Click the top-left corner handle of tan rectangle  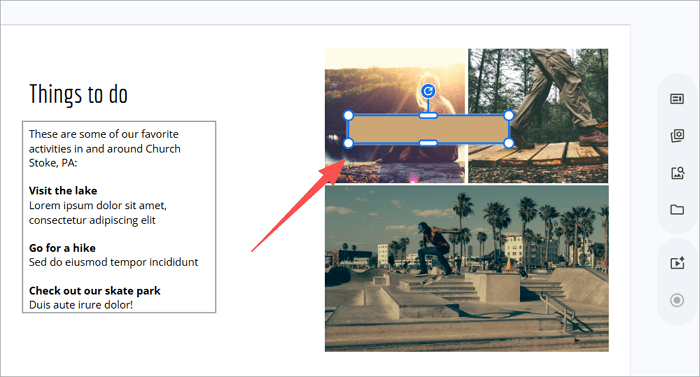(x=349, y=116)
